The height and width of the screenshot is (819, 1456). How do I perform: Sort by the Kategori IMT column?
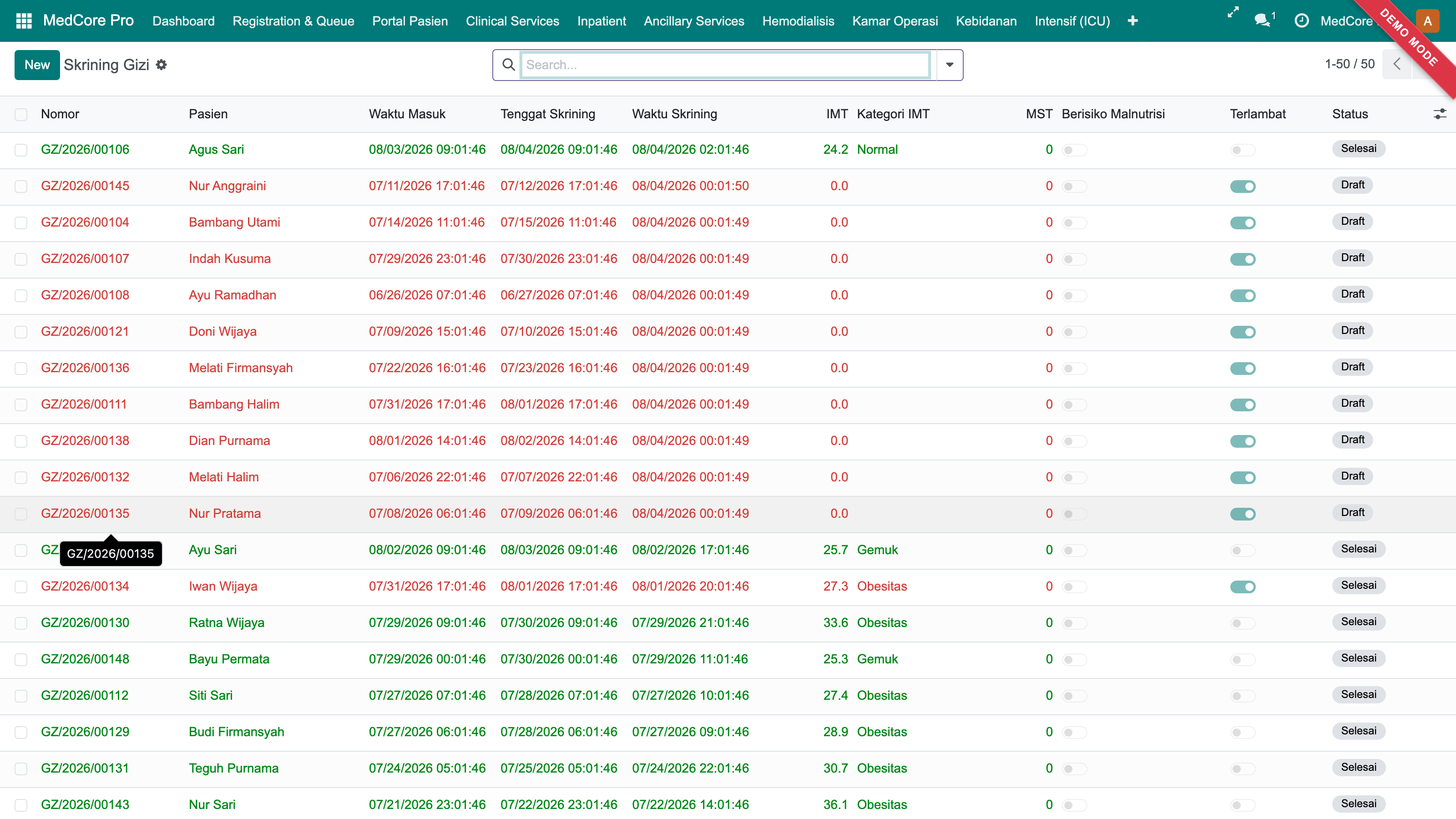click(x=893, y=114)
